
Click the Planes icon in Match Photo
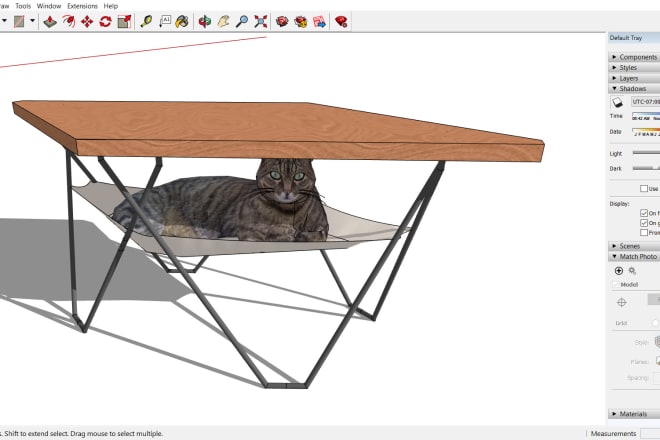[x=658, y=361]
